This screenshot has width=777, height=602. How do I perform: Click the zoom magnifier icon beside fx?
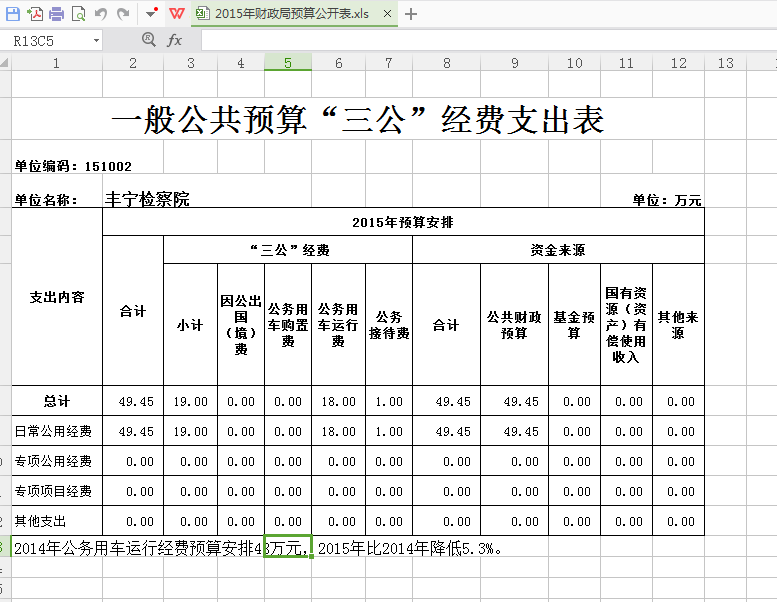coord(149,39)
